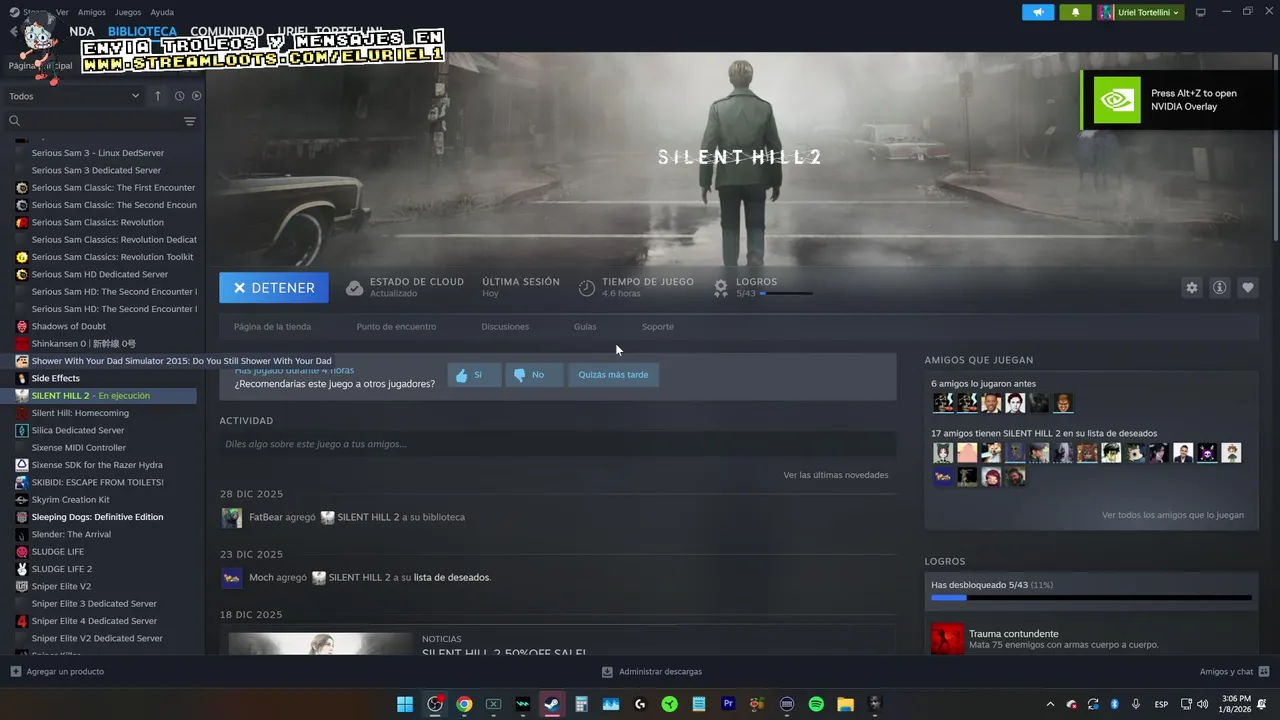Click the unlocked achievements 5/43 progress bar
The height and width of the screenshot is (720, 1280).
[1091, 598]
